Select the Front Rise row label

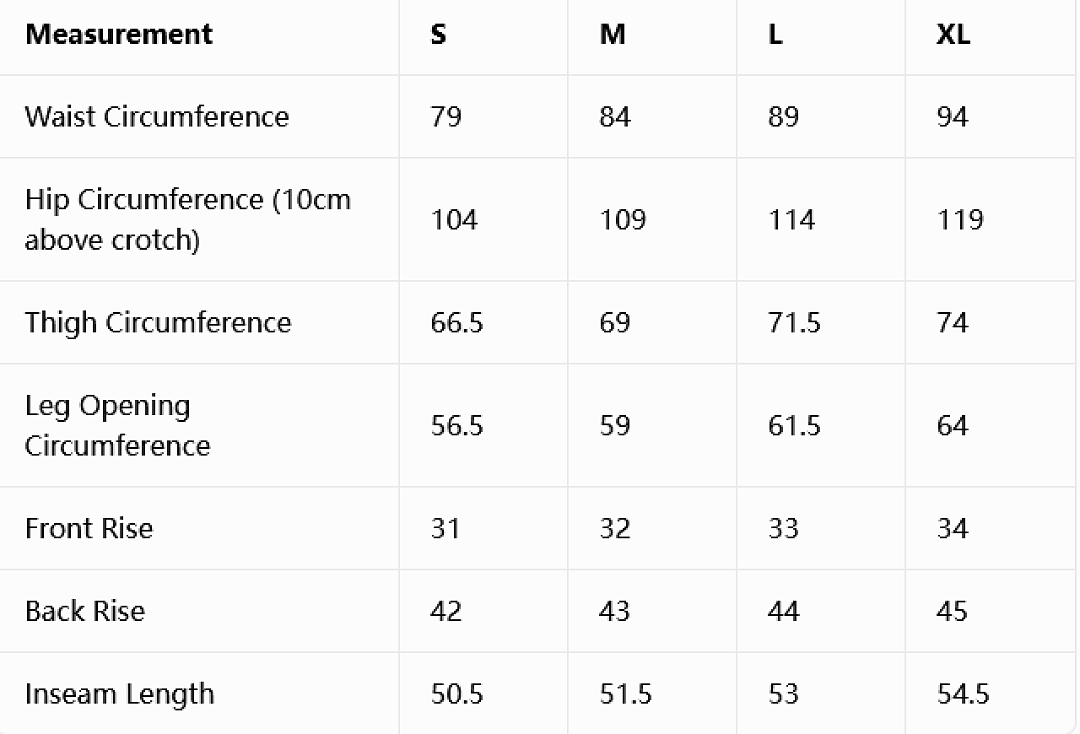89,528
